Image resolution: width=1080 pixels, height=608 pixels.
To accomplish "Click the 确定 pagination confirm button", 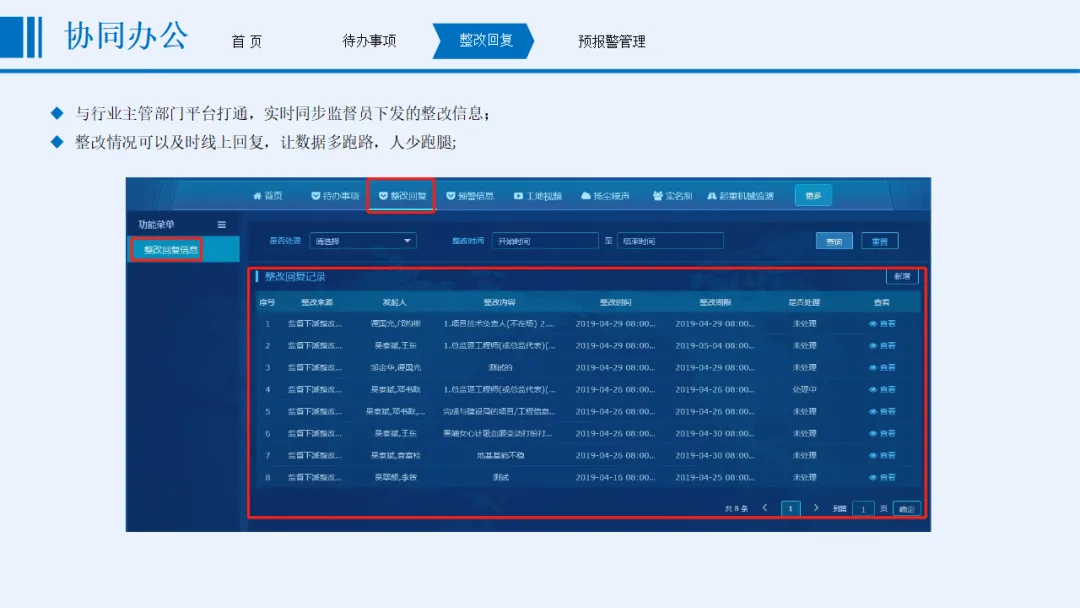I will (x=906, y=509).
